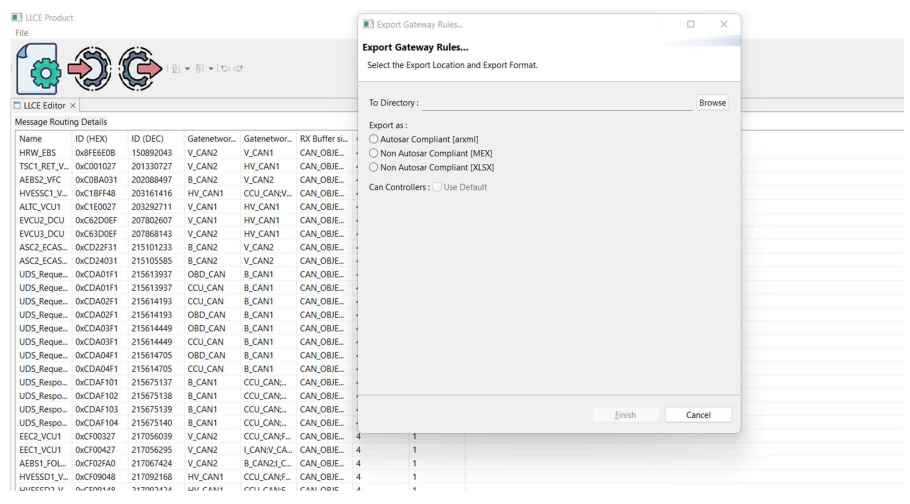Select the EVCU3_DCU message name
The height and width of the screenshot is (504, 910).
tap(42, 234)
